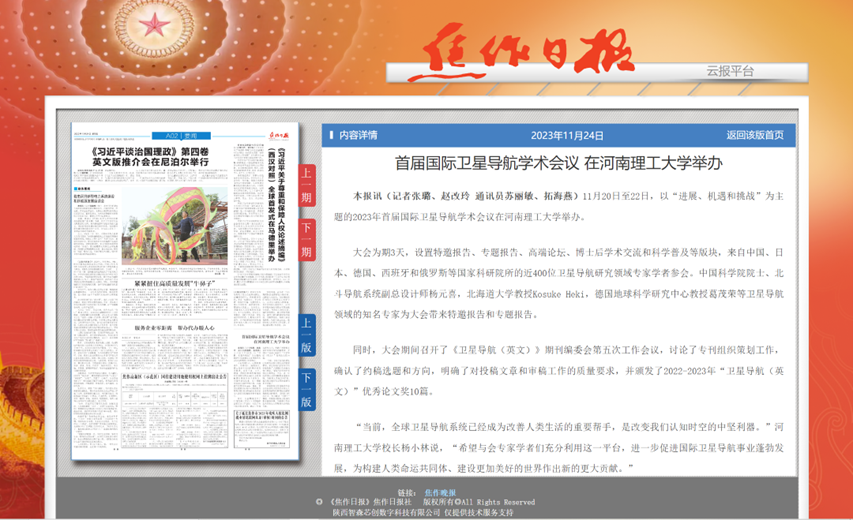Open the 焦作晚报 footer link
The height and width of the screenshot is (520, 853).
point(438,493)
